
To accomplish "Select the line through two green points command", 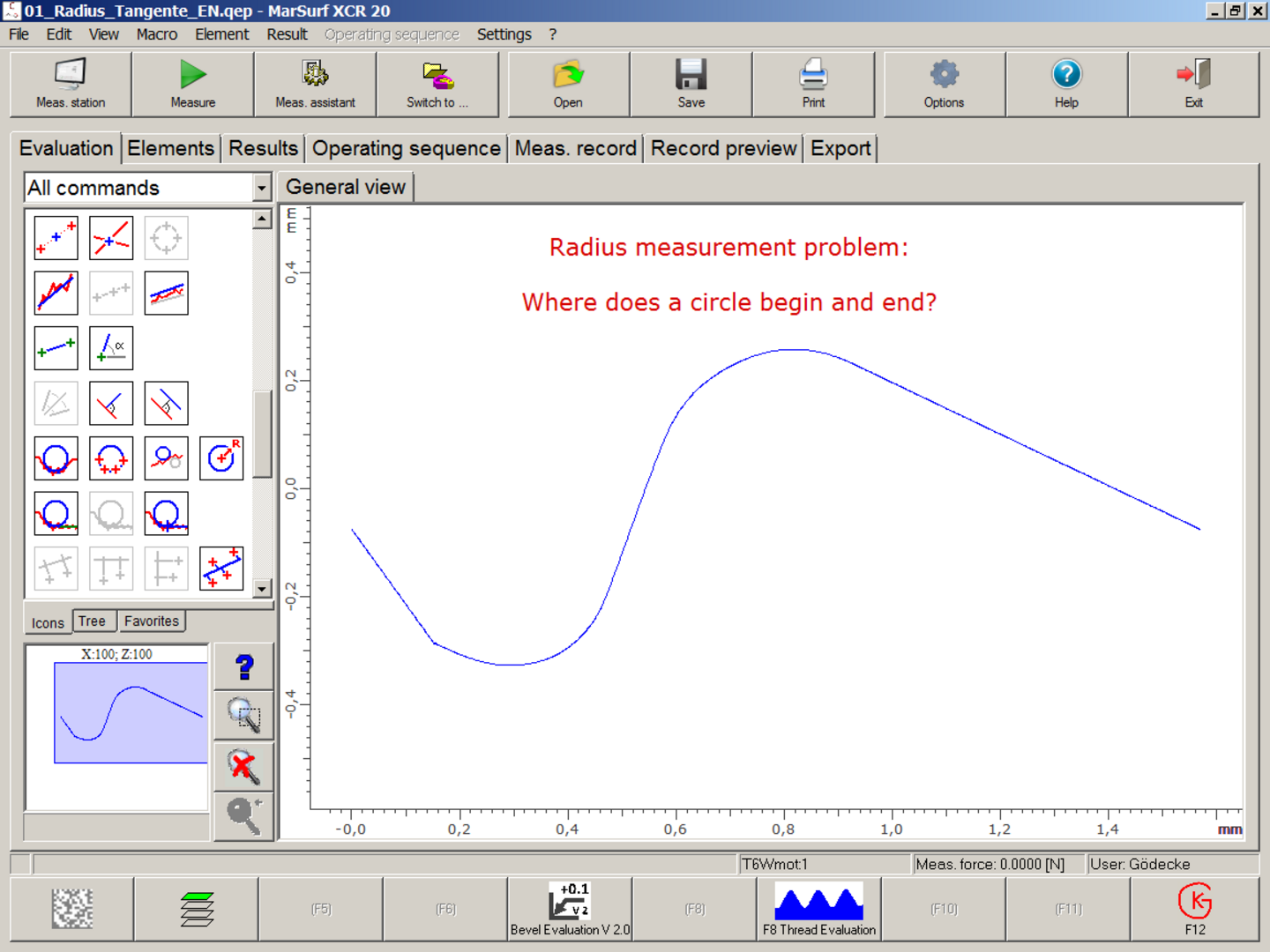I will [56, 347].
